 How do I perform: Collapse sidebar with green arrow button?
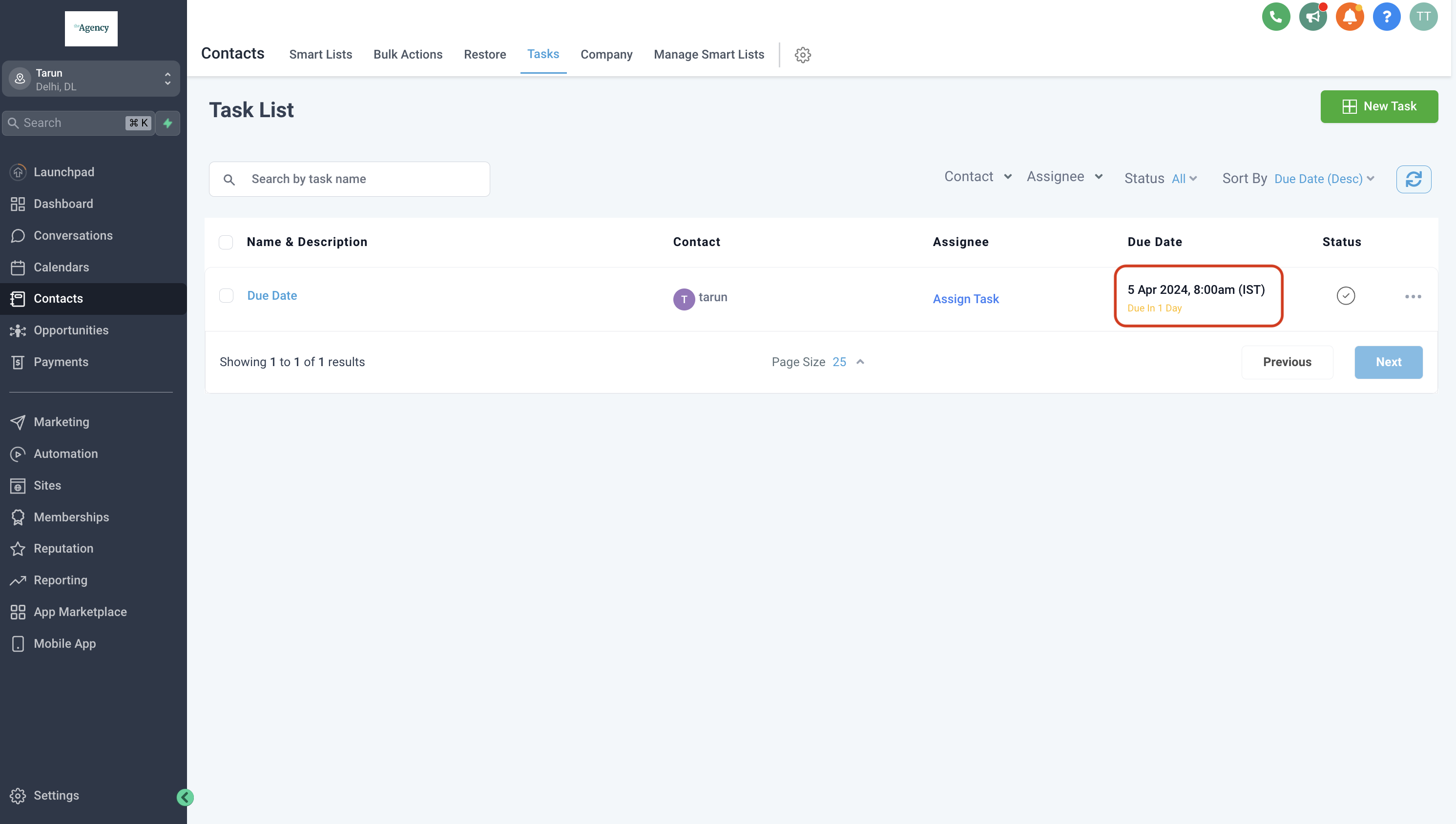pyautogui.click(x=185, y=797)
